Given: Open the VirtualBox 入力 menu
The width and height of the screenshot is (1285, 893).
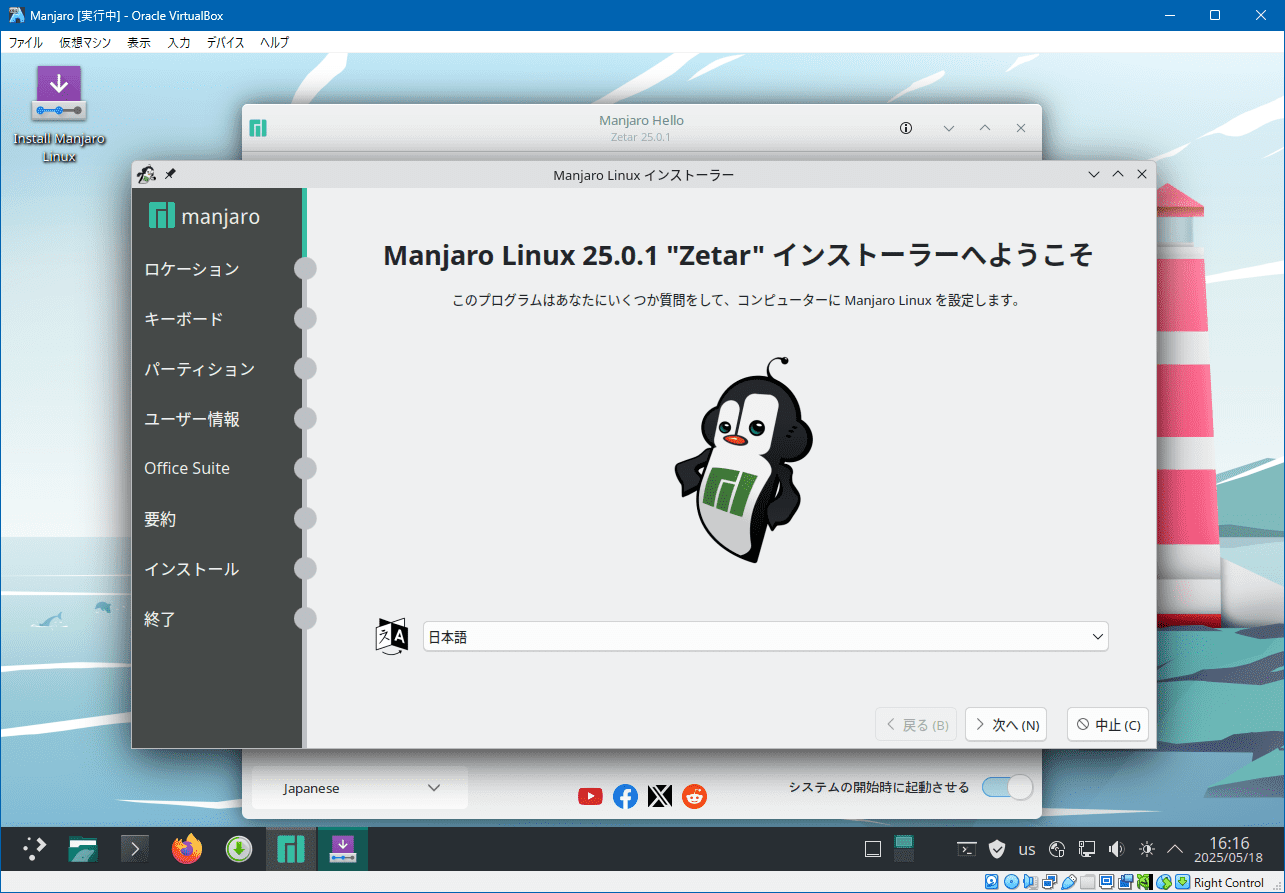Looking at the screenshot, I should pyautogui.click(x=179, y=43).
